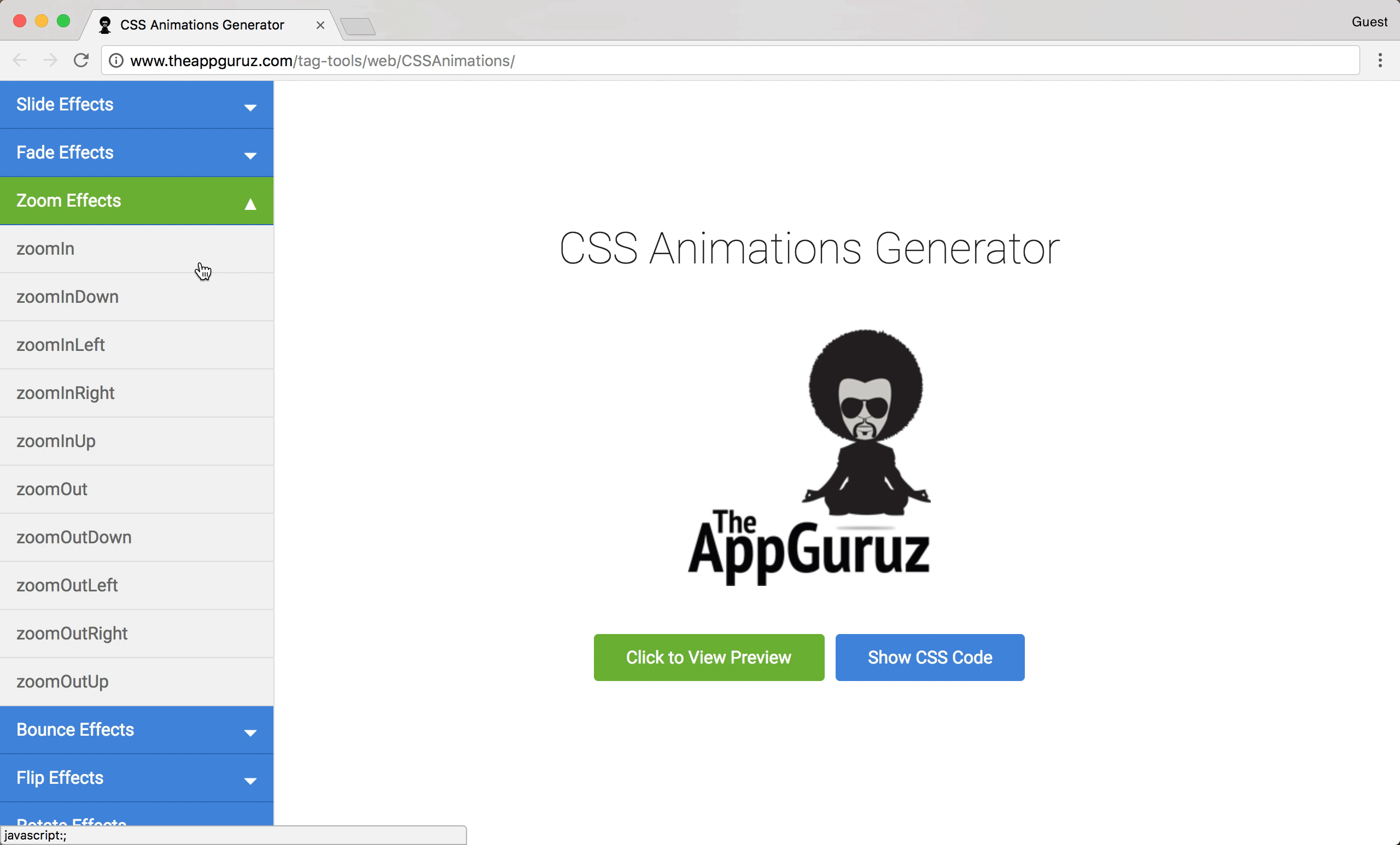1400x845 pixels.
Task: Choose the zoomOutRight effect
Action: pos(72,633)
